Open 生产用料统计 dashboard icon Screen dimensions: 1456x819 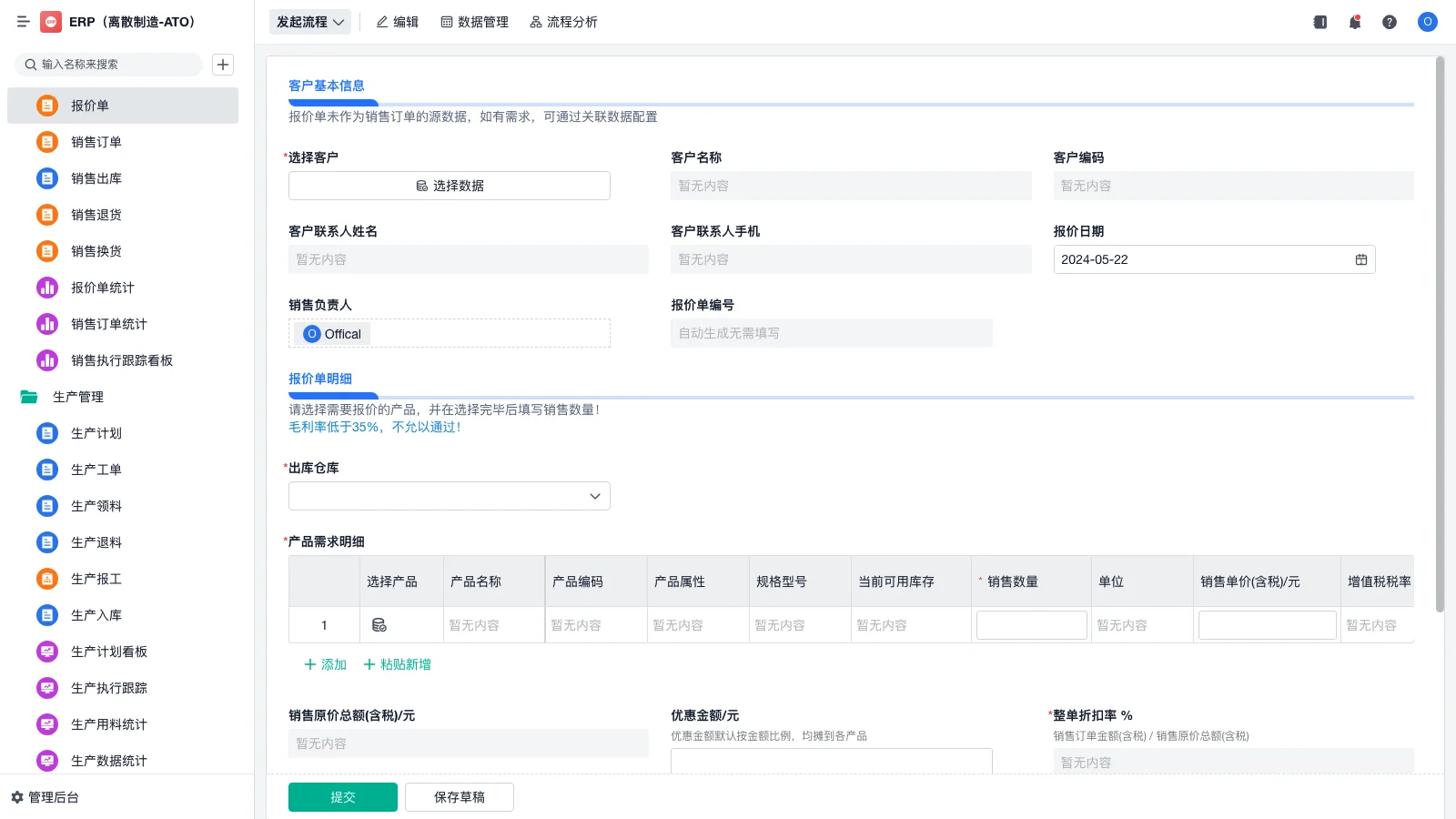click(47, 724)
